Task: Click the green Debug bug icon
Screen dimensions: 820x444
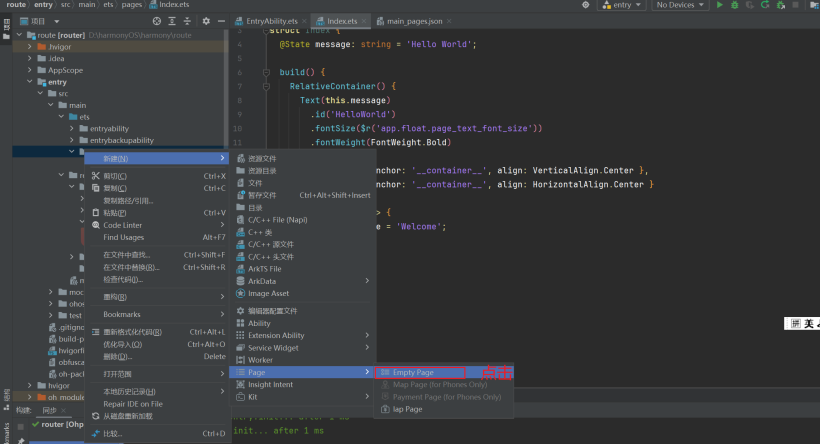Action: click(x=734, y=5)
